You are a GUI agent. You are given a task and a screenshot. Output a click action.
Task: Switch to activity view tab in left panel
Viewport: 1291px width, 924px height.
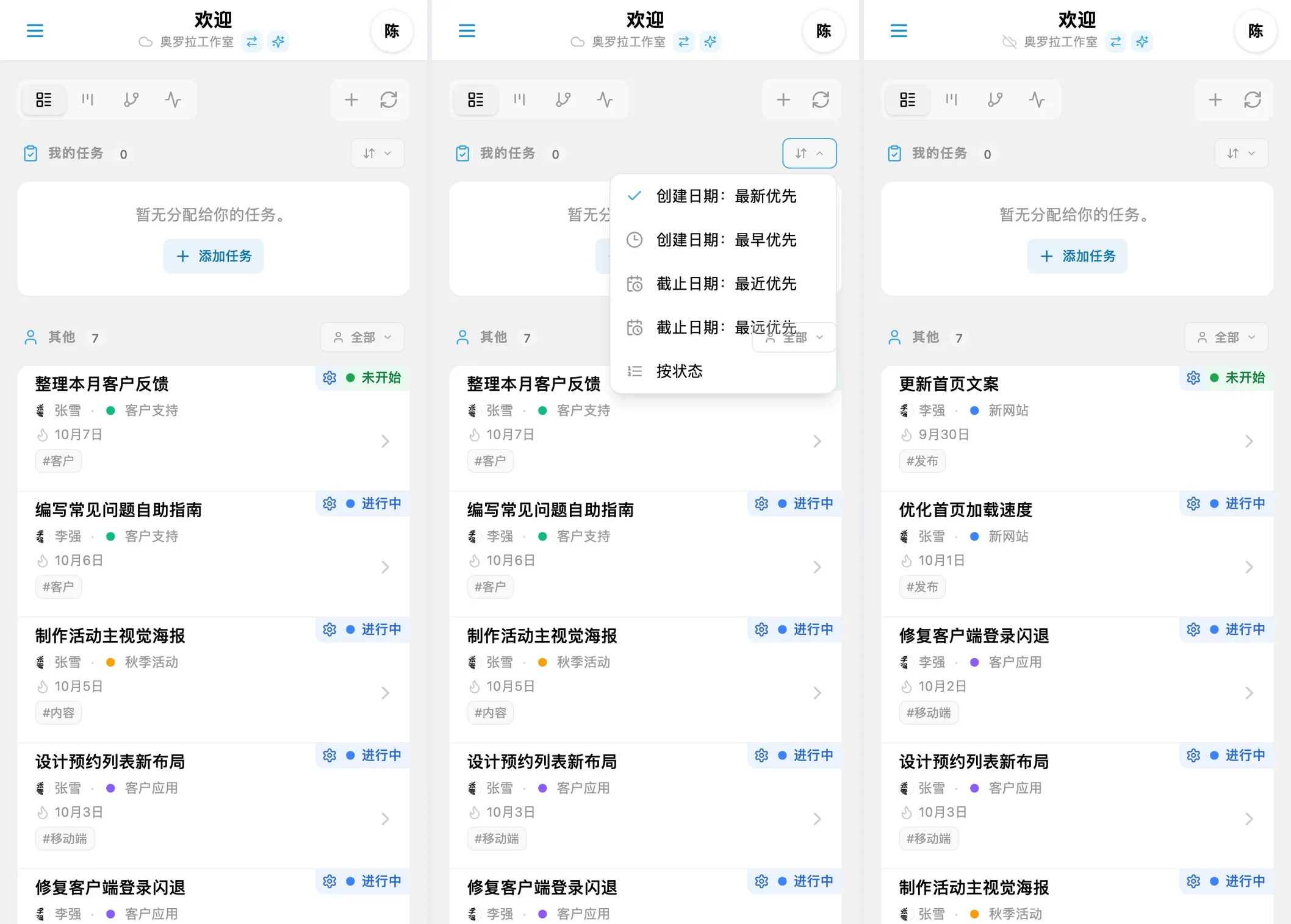pos(173,99)
